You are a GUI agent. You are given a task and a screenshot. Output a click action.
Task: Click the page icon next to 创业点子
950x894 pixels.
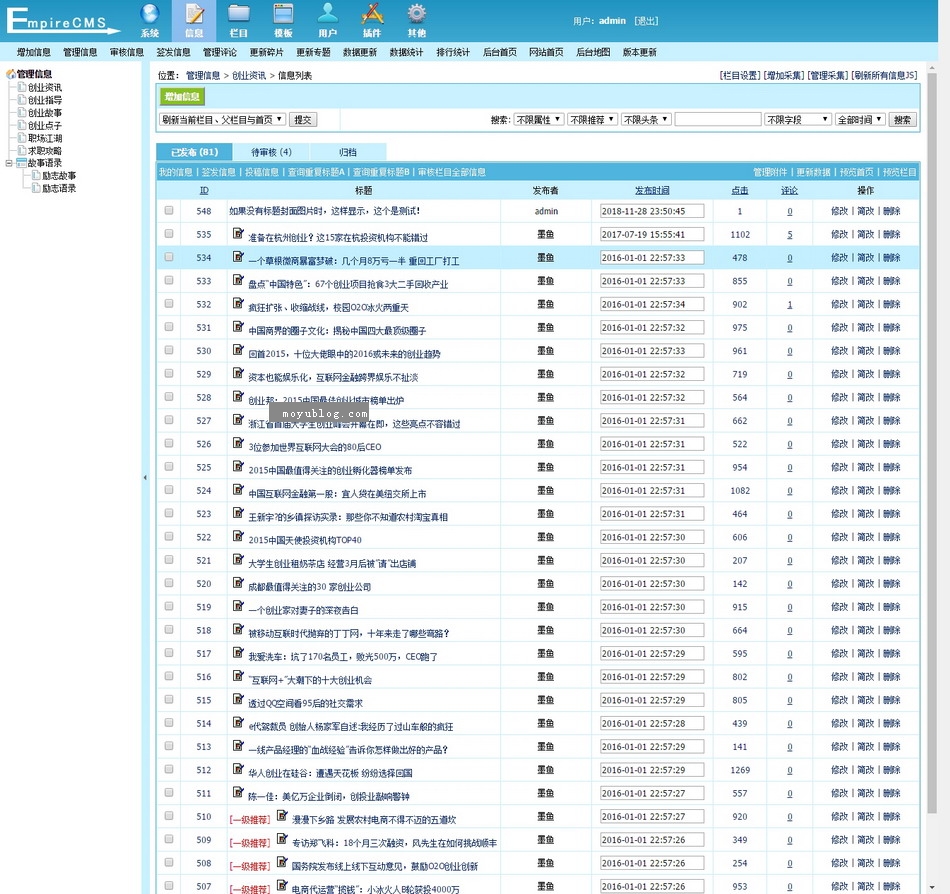click(x=22, y=125)
